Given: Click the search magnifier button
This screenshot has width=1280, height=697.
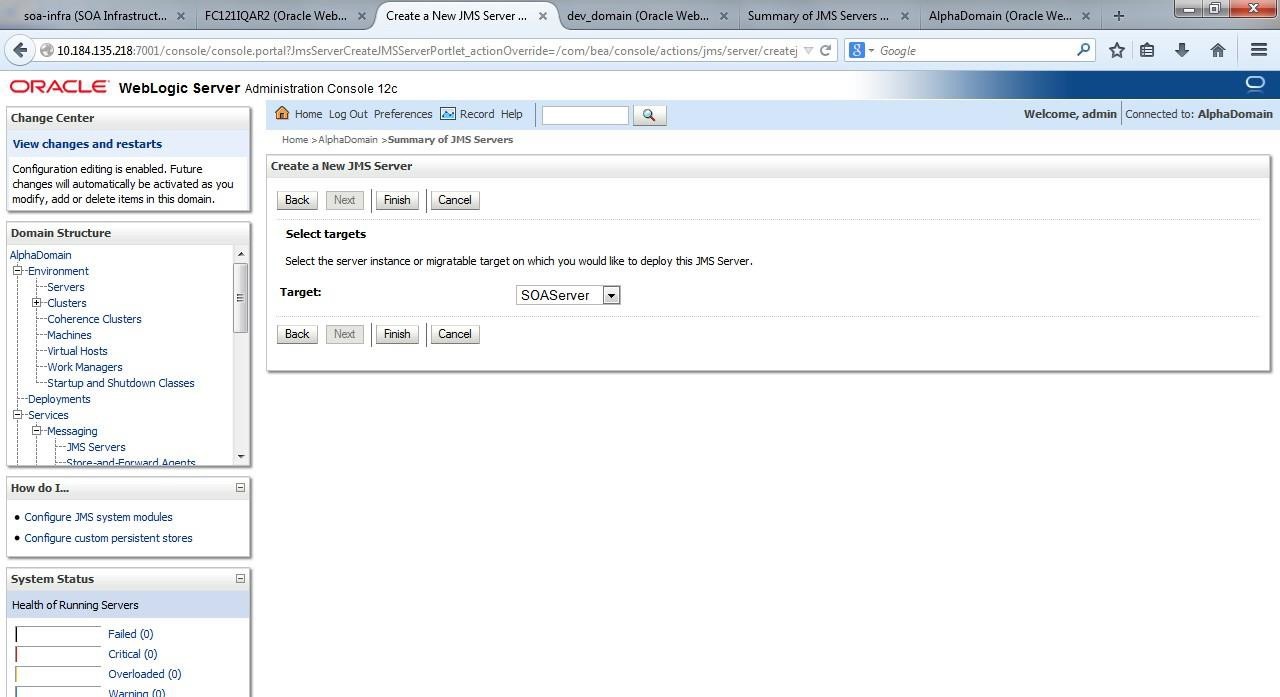Looking at the screenshot, I should (649, 115).
